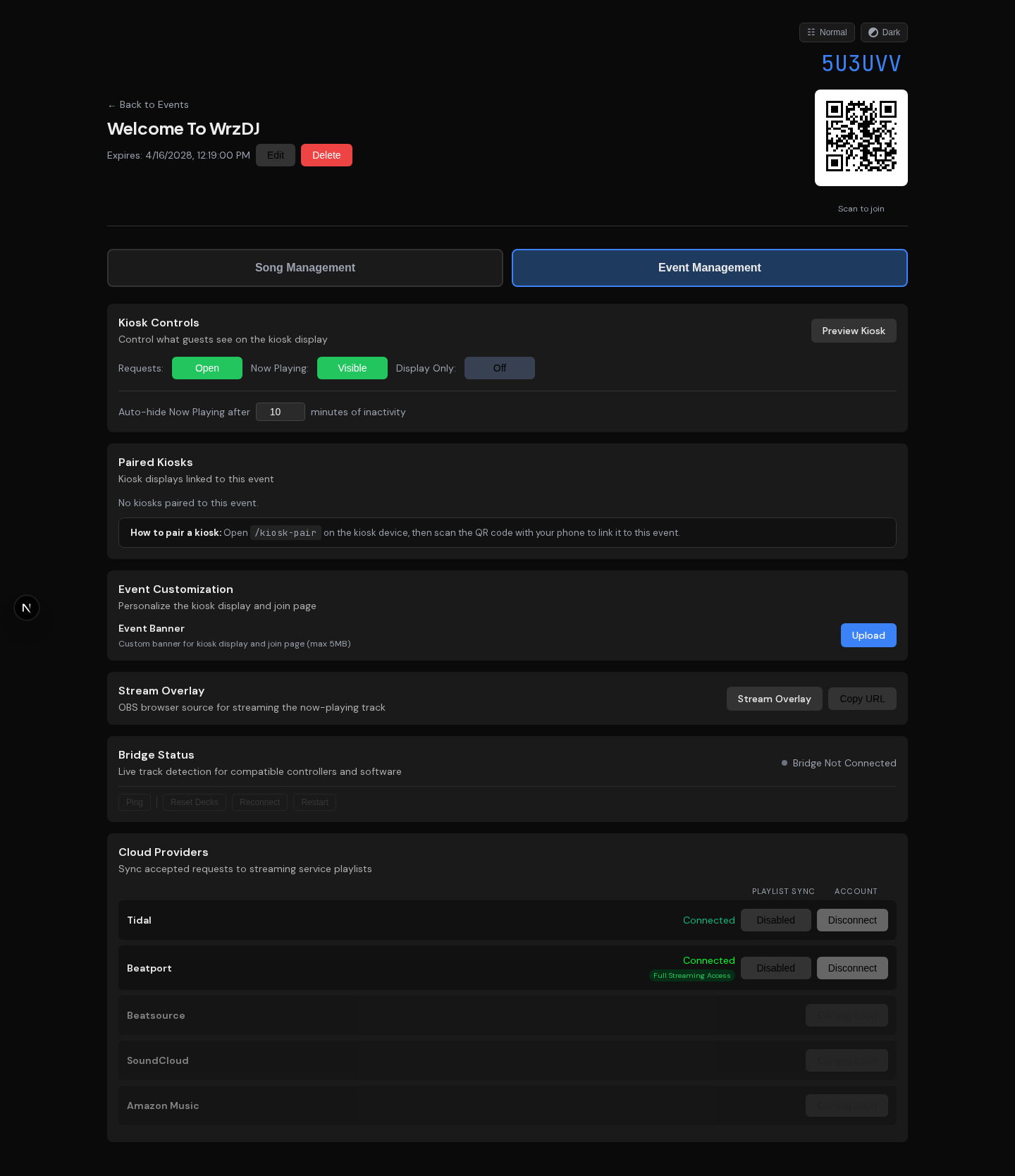Image resolution: width=1015 pixels, height=1176 pixels.
Task: Click the Expires date text
Action: 178,155
